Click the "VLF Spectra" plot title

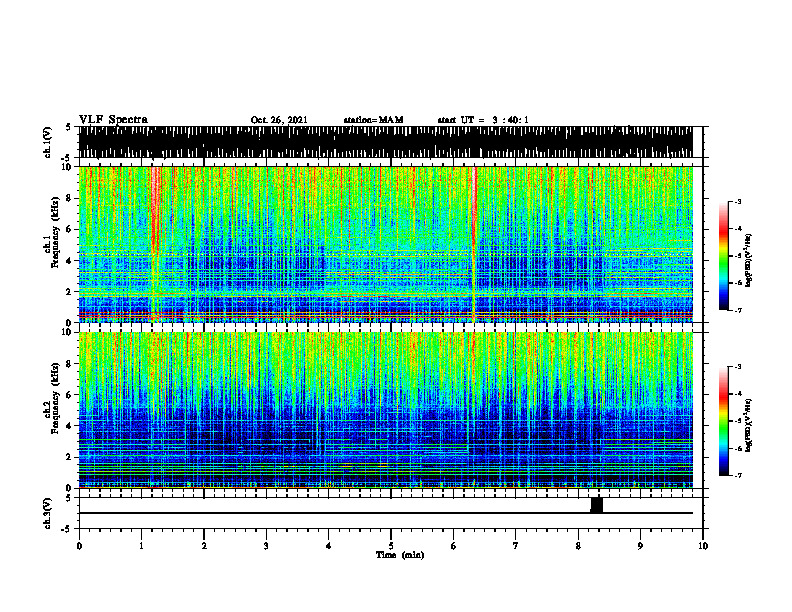(x=113, y=120)
